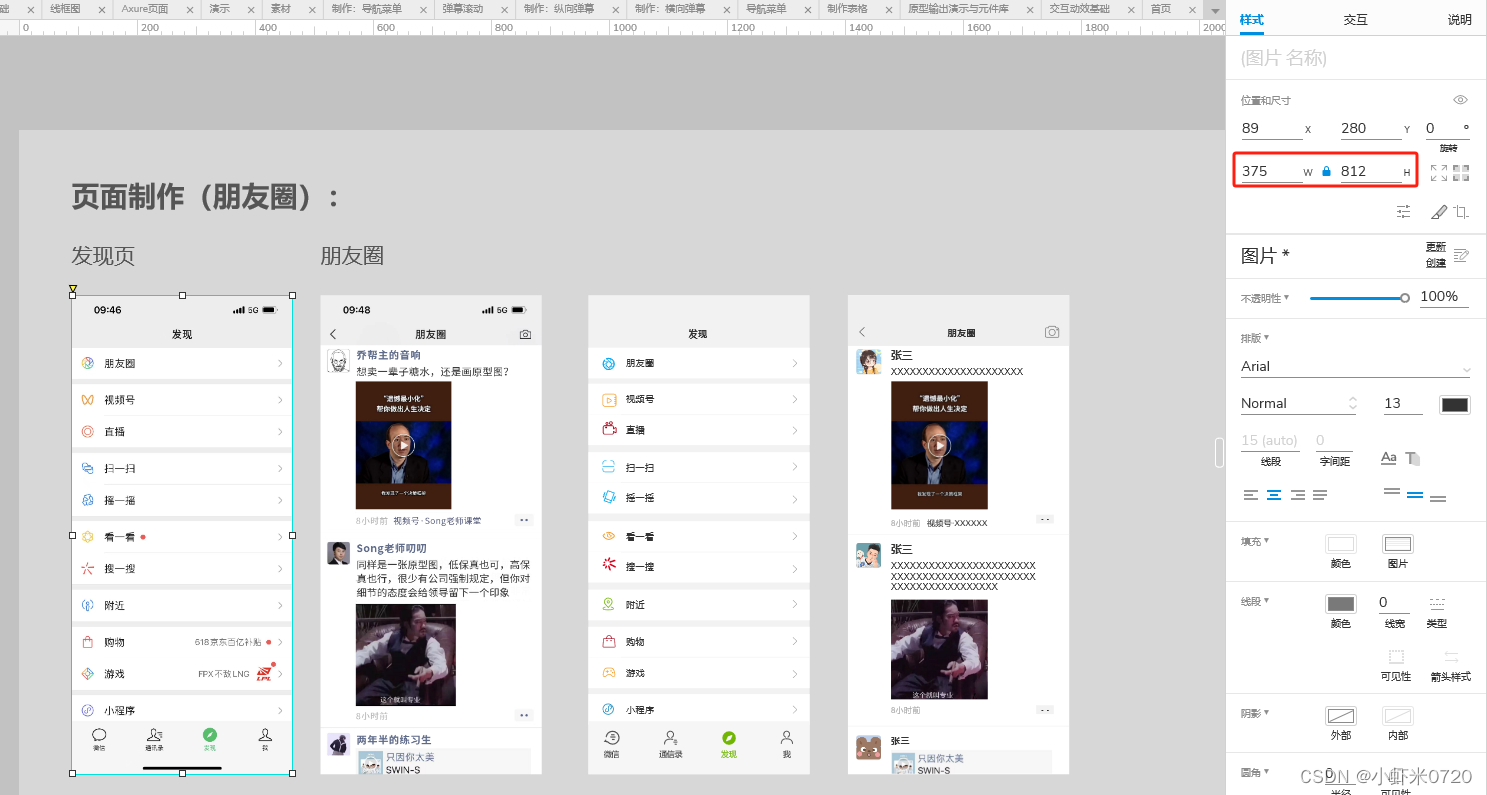Viewport: 1487px width, 795px height.
Task: Open the image adjustment sliders icon
Action: 1404,212
